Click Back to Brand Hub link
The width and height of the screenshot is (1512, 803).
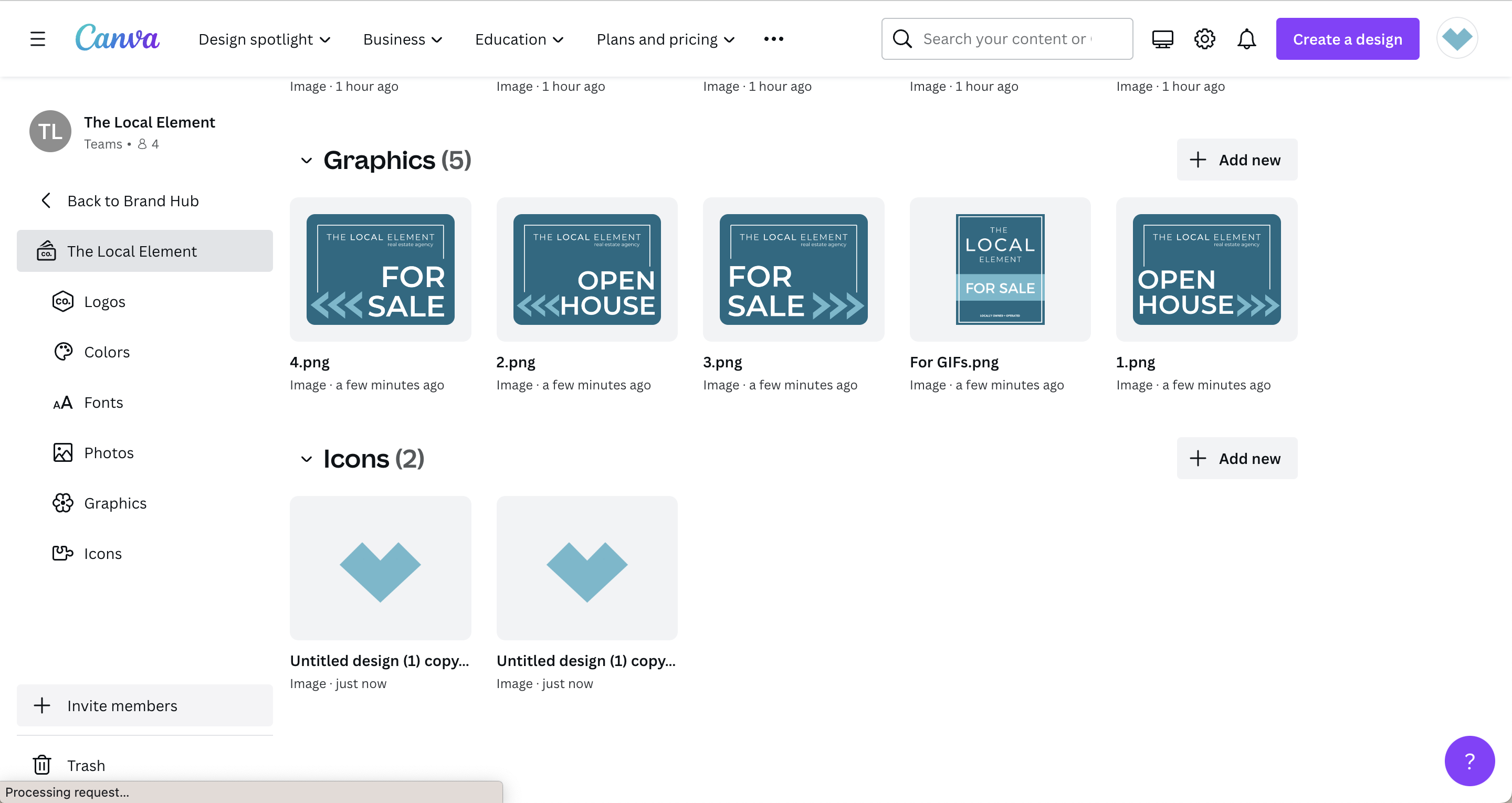tap(133, 200)
